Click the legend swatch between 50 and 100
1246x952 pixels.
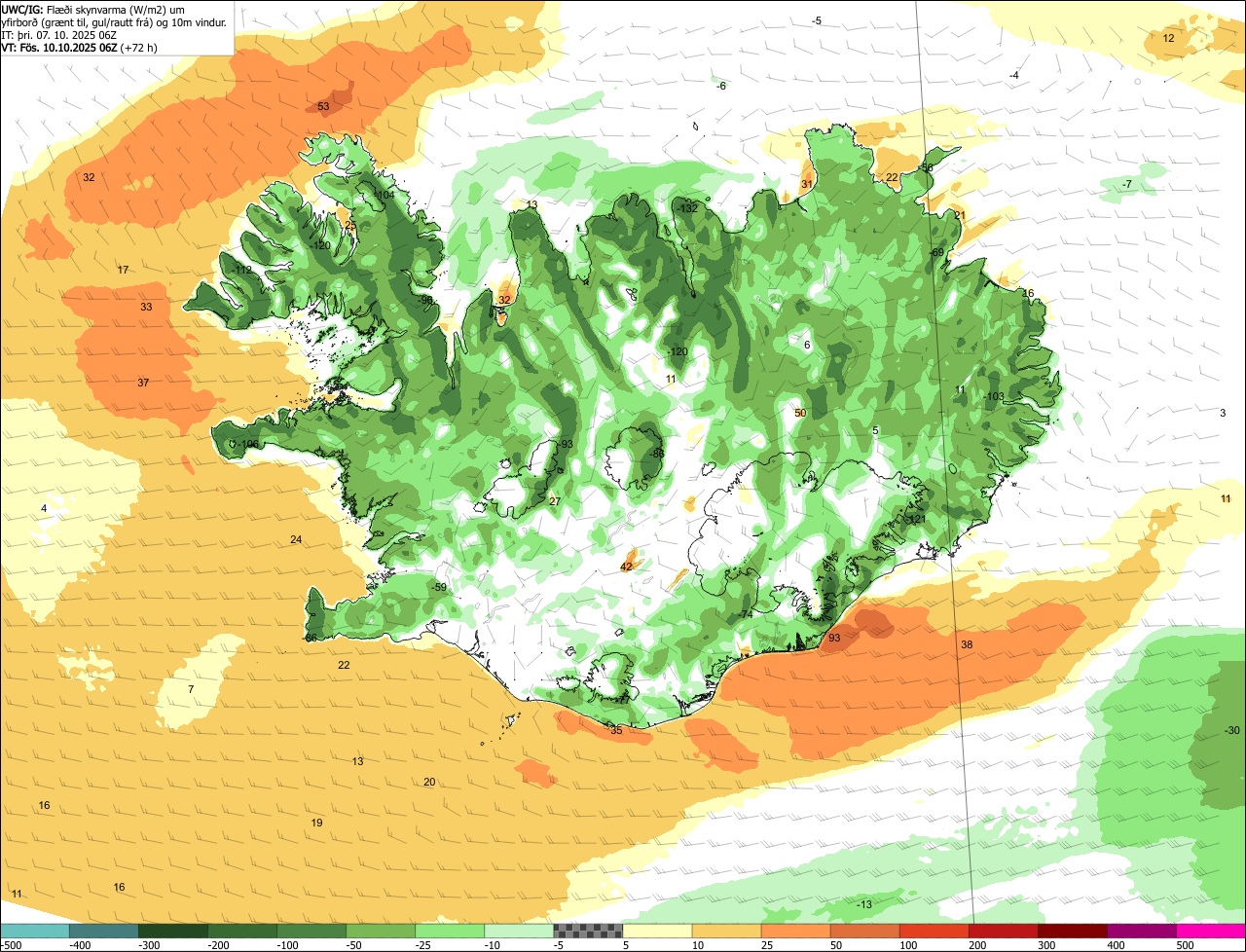click(x=864, y=931)
